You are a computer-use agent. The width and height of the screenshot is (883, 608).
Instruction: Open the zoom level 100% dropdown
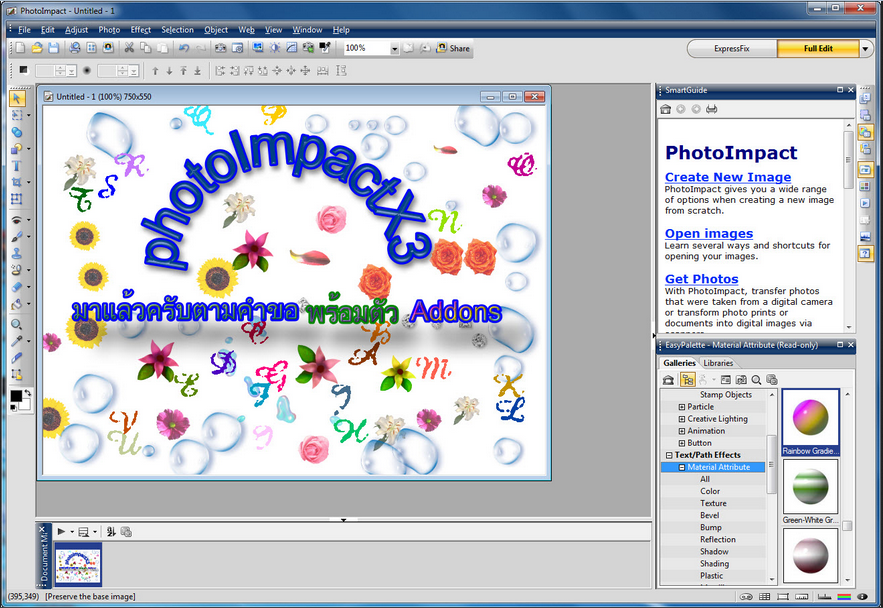click(394, 47)
